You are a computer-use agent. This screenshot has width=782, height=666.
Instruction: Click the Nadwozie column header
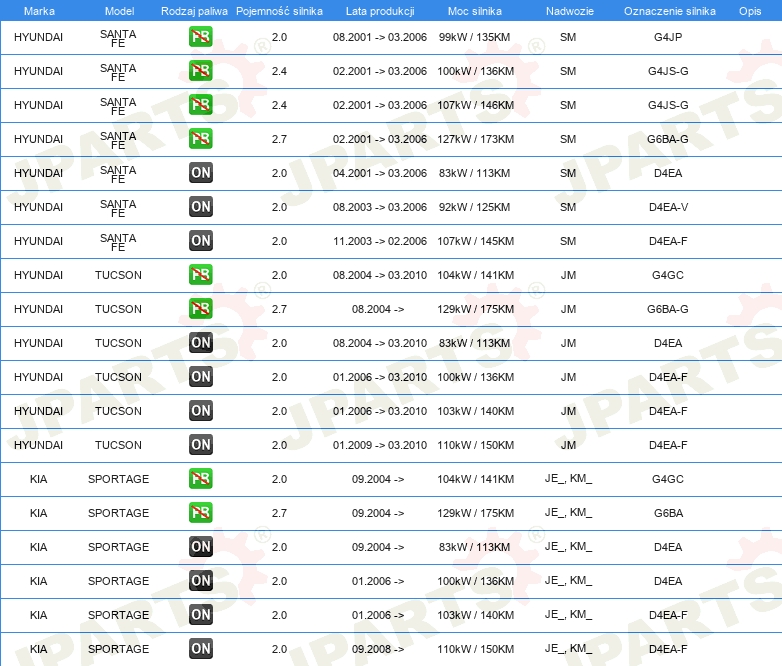(x=570, y=11)
